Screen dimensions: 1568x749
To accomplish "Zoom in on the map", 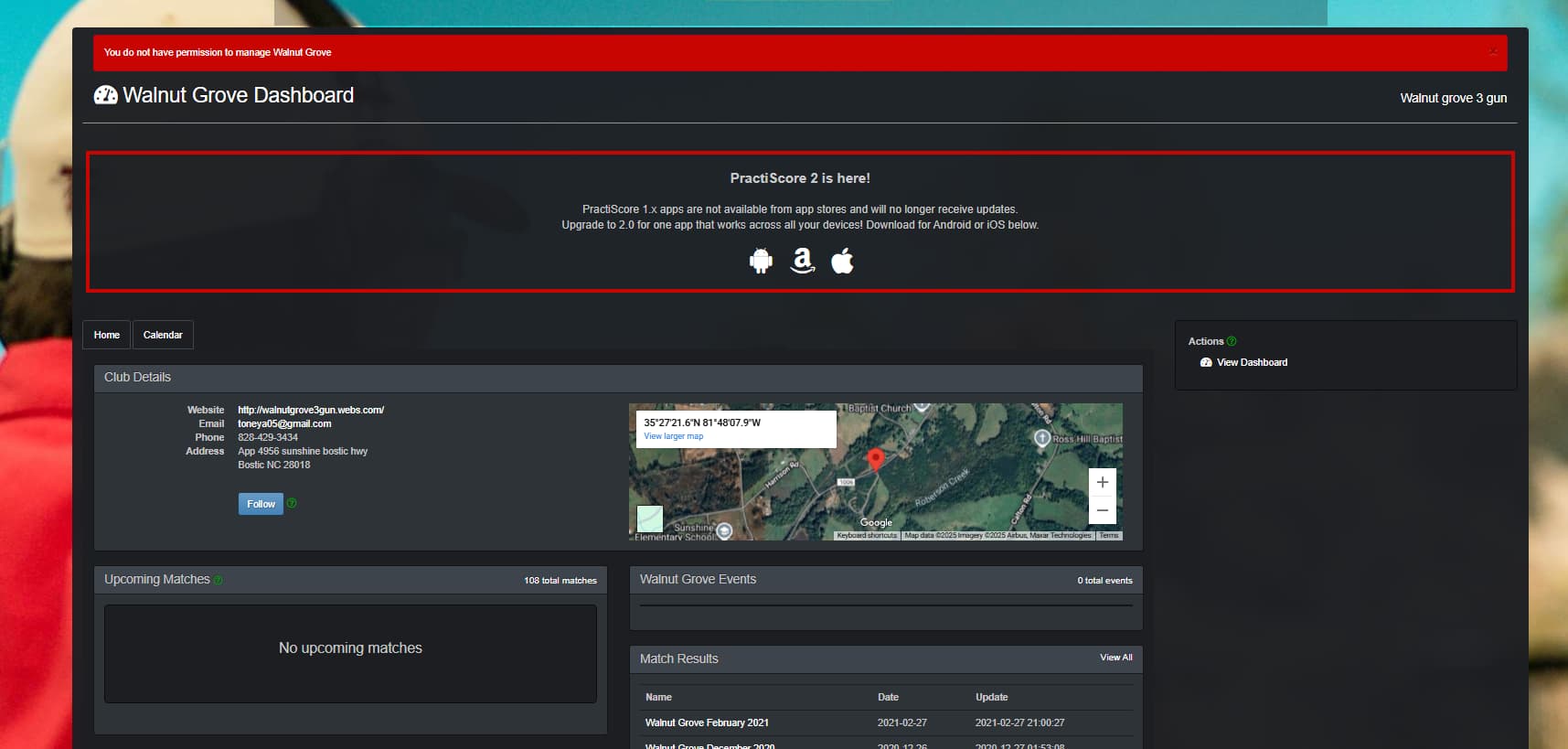I will pos(1102,482).
